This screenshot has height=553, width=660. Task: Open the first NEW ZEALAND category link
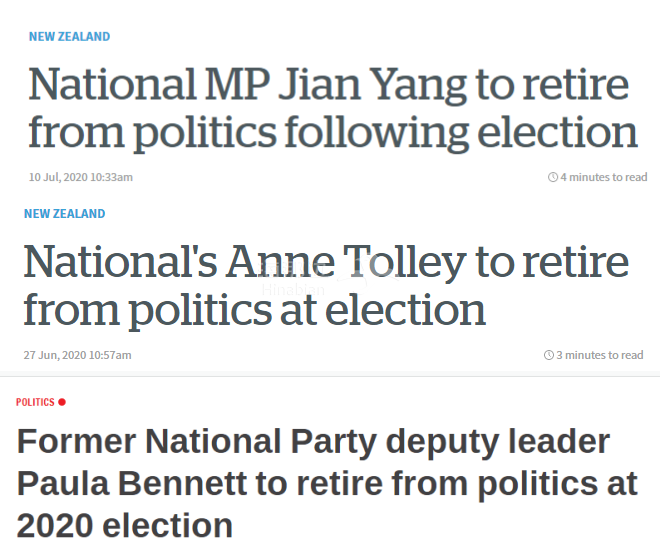(69, 37)
